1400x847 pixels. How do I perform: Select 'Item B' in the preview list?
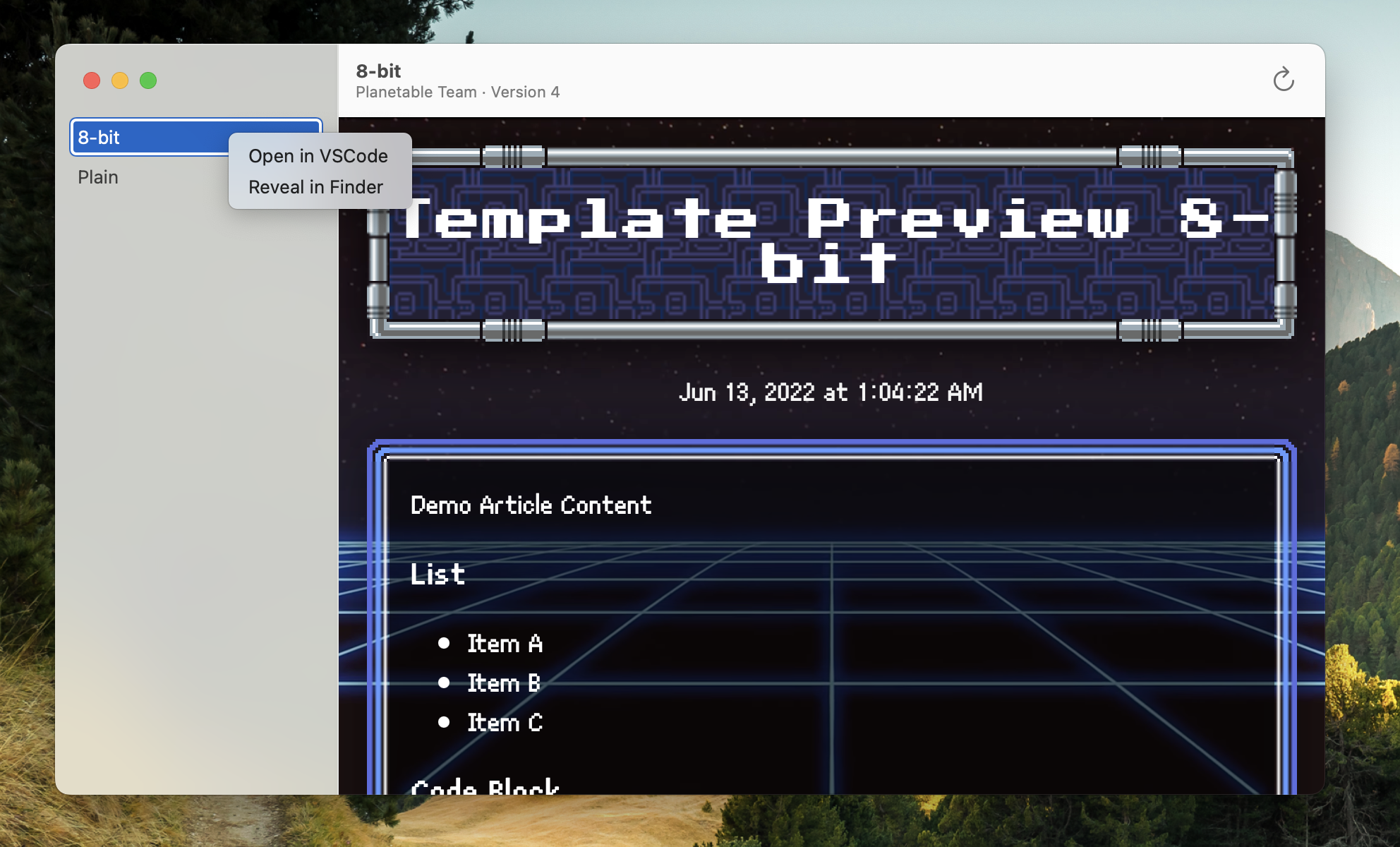[504, 683]
